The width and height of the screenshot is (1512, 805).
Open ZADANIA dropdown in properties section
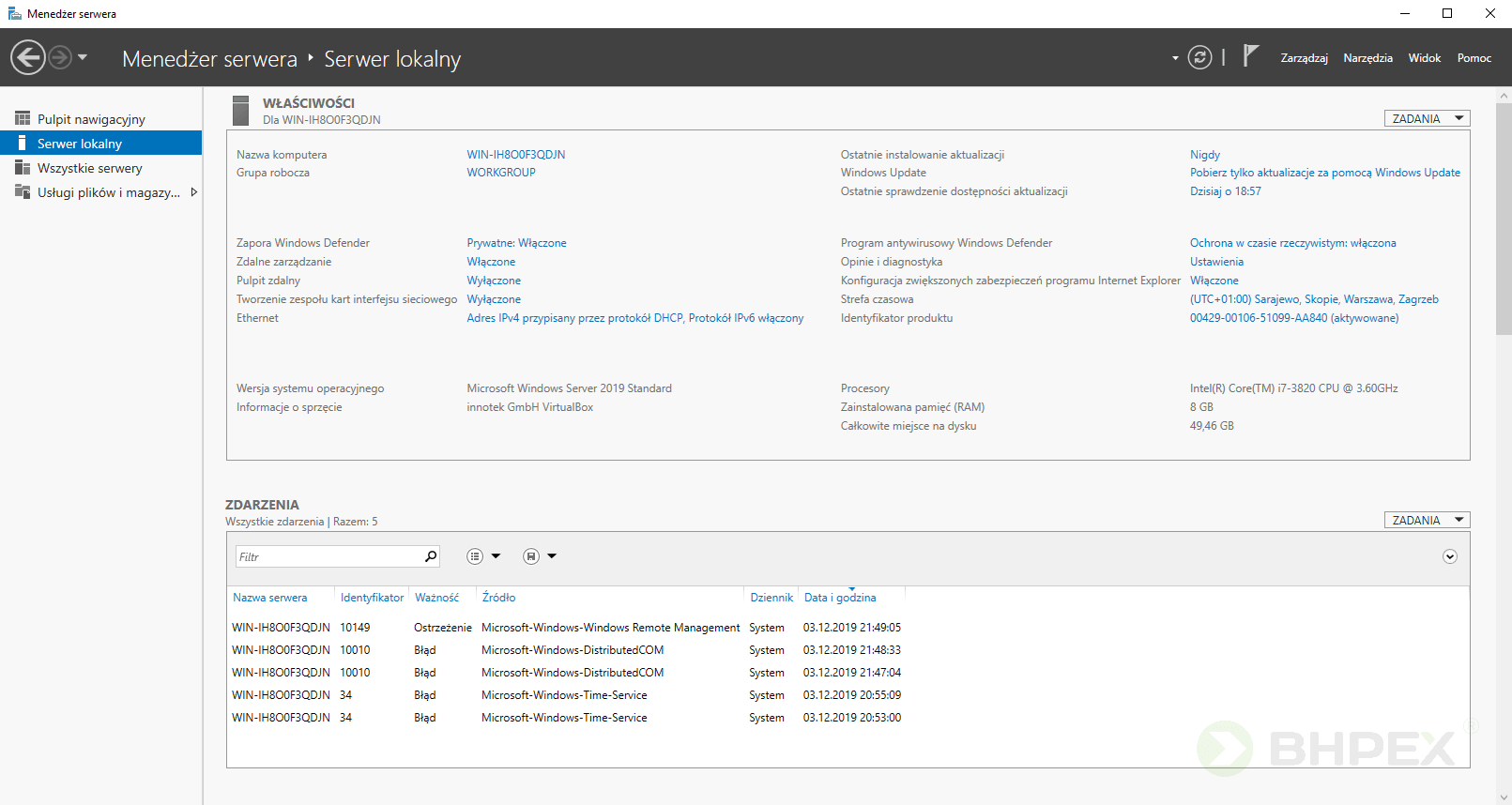(1427, 118)
